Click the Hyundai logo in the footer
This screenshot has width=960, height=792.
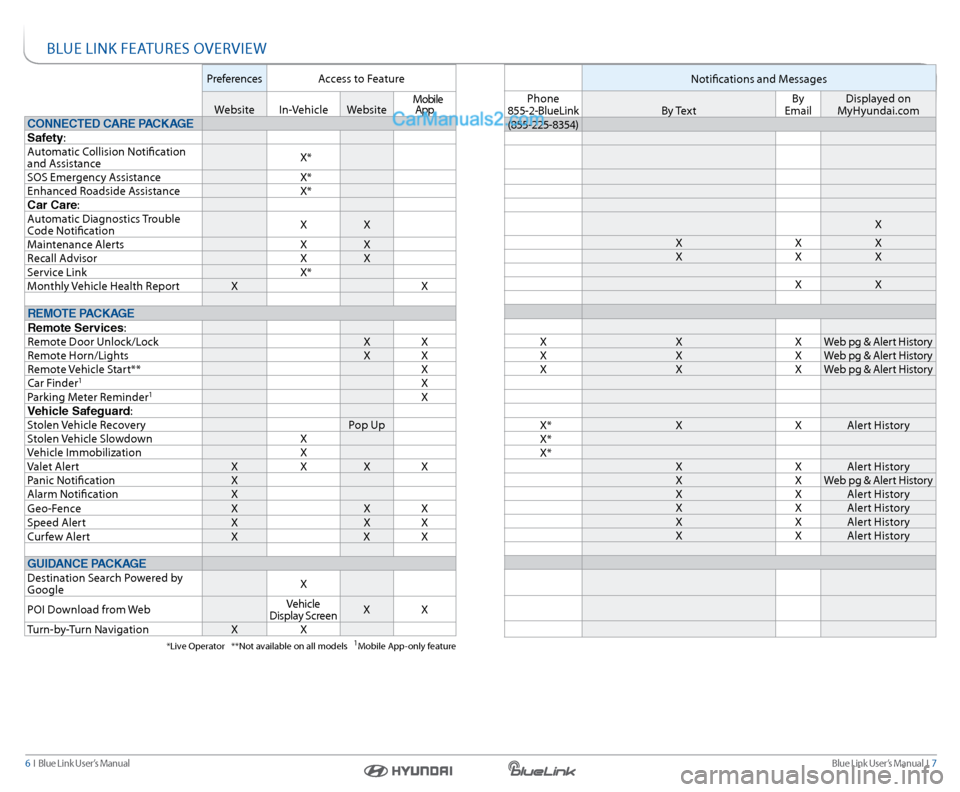tap(408, 771)
